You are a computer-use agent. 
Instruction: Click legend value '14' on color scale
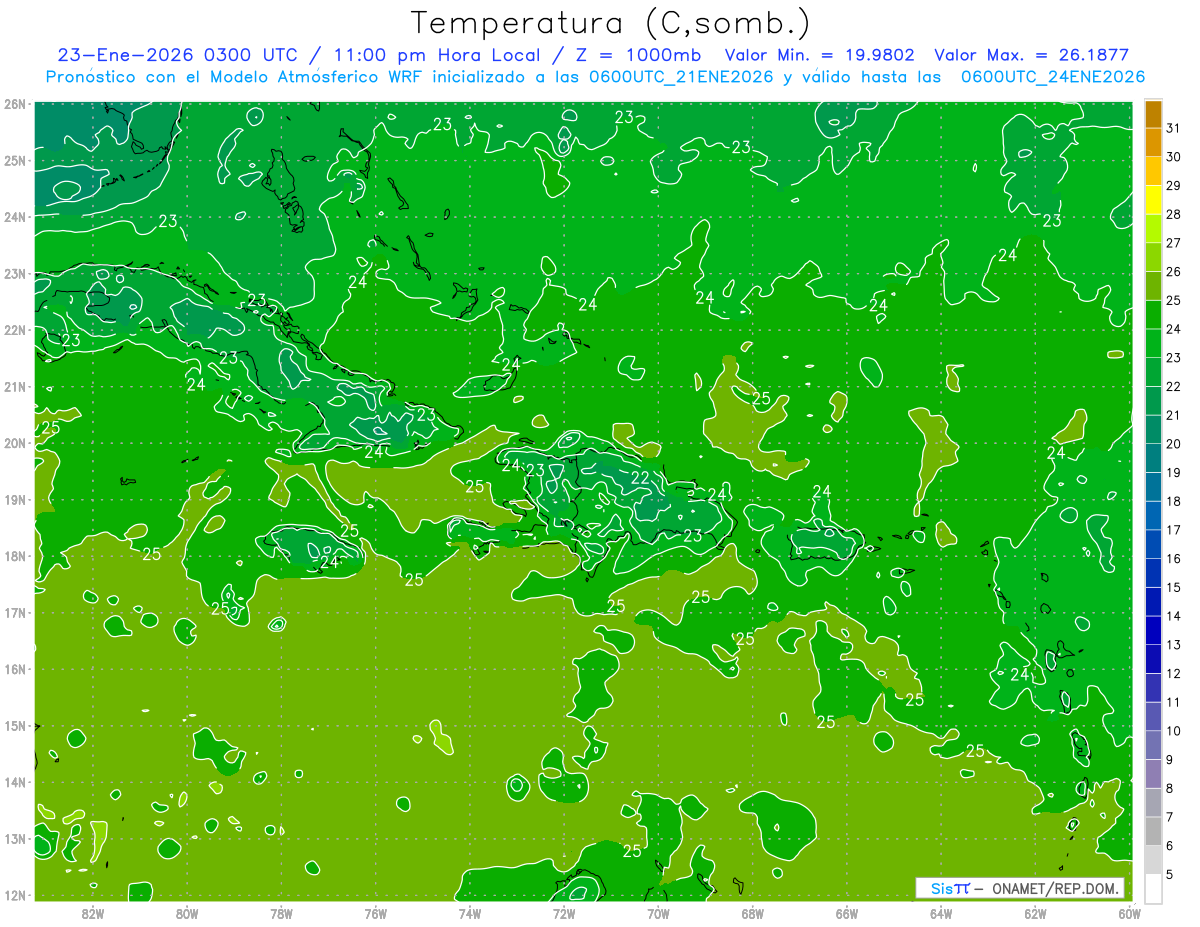point(1173,616)
